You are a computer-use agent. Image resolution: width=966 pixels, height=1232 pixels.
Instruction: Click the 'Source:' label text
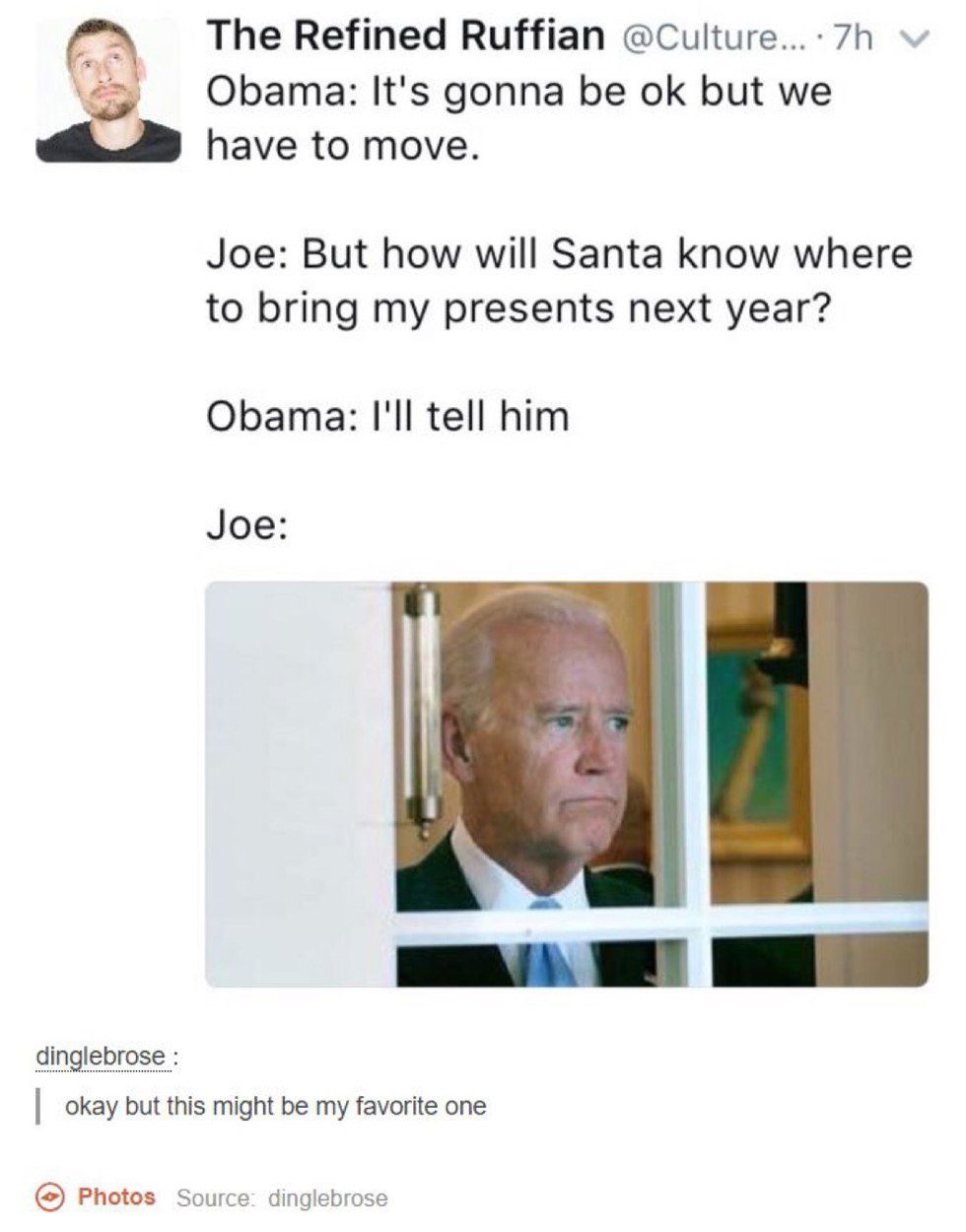218,1198
